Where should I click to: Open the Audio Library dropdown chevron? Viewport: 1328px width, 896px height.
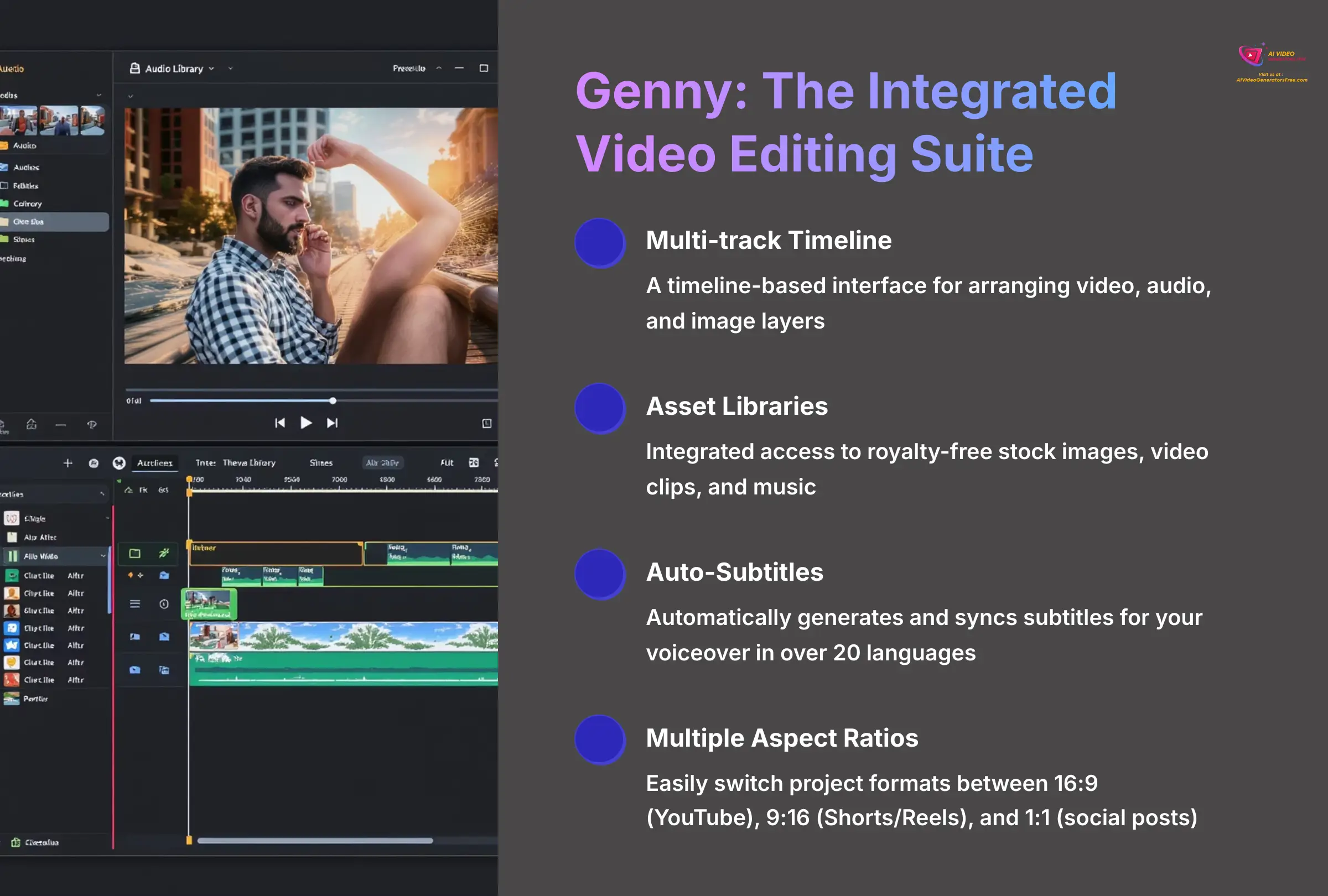[x=211, y=69]
